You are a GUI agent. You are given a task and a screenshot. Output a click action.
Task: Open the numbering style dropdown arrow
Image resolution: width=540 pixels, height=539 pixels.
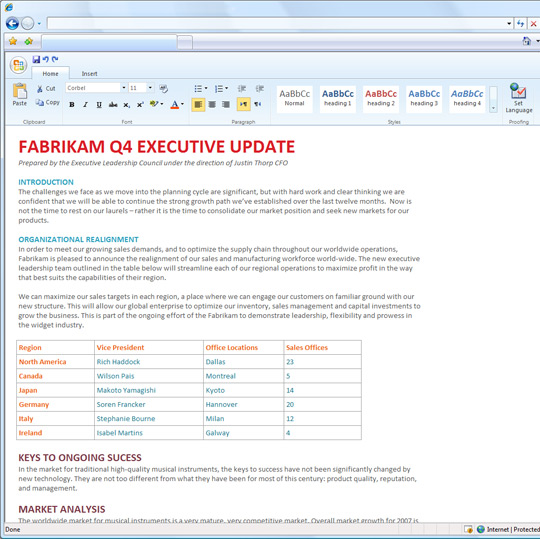pyautogui.click(x=226, y=89)
